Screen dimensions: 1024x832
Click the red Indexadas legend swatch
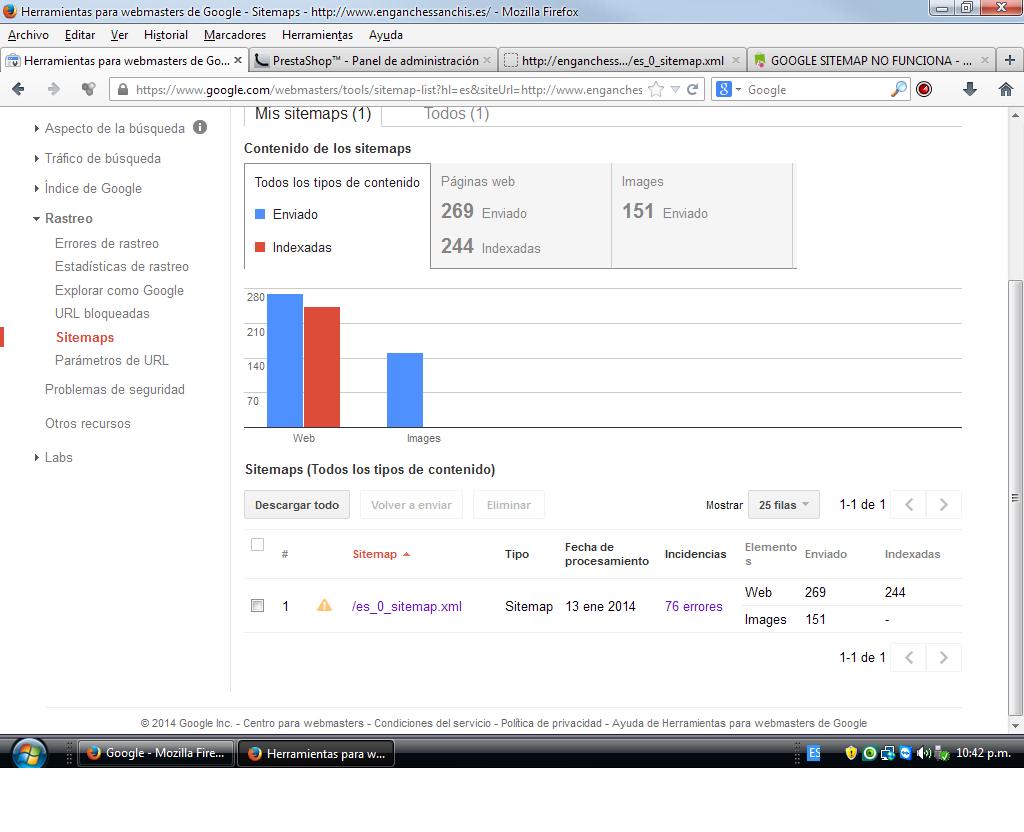(x=260, y=247)
